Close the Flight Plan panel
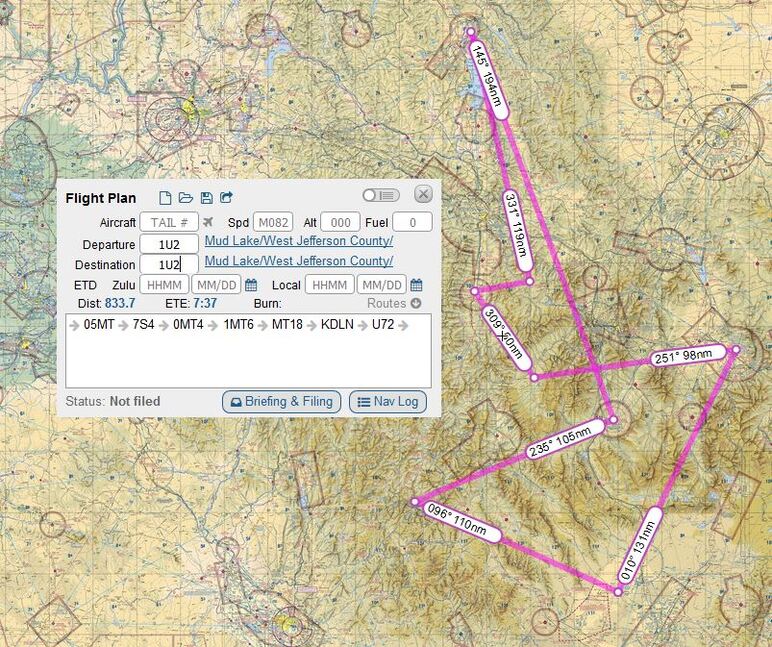The width and height of the screenshot is (772, 647). (423, 194)
